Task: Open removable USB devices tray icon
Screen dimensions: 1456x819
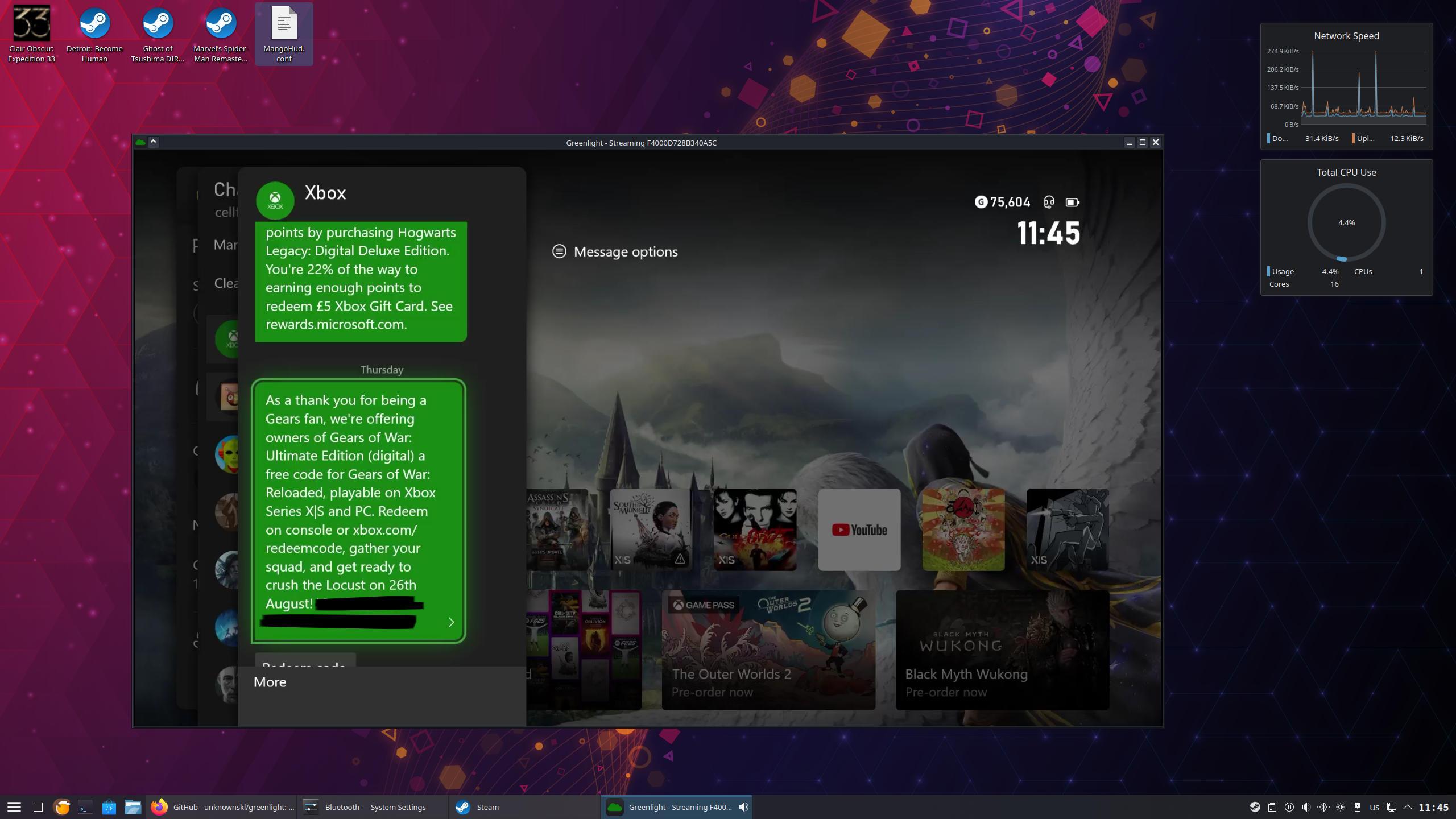Action: click(1358, 807)
